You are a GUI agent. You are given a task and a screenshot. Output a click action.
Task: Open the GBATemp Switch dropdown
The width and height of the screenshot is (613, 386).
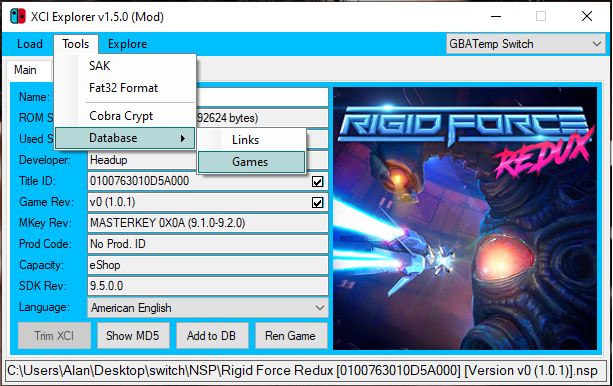(526, 44)
